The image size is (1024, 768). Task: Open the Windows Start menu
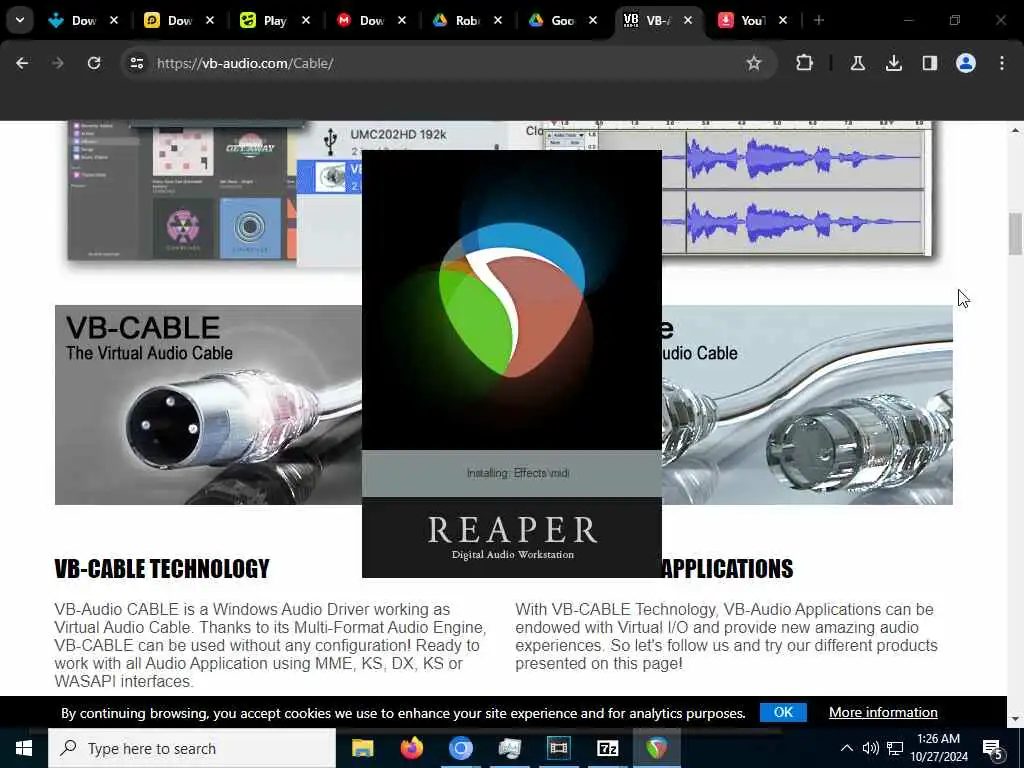coord(24,748)
